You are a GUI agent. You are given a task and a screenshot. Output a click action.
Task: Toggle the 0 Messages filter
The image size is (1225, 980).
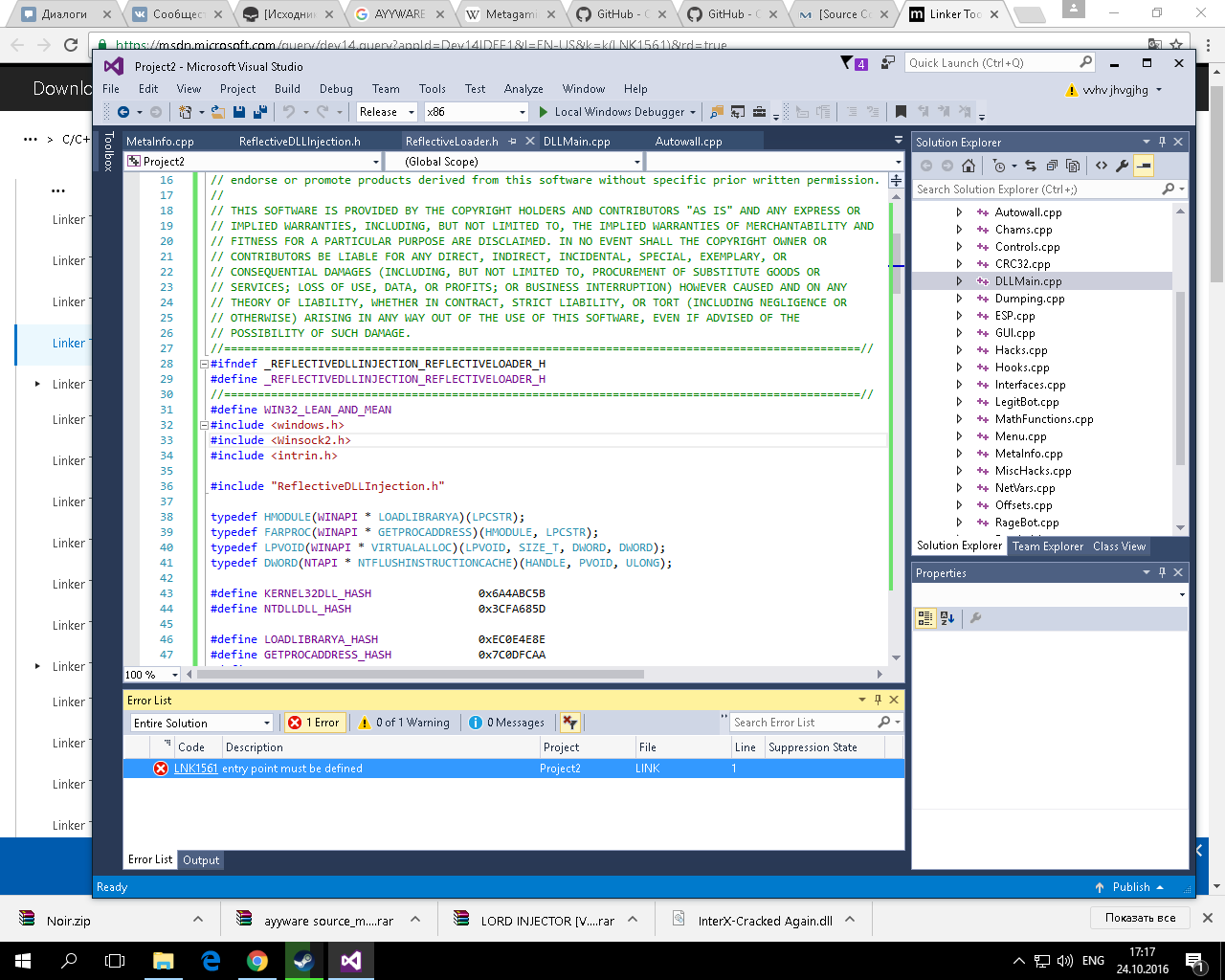pos(507,723)
